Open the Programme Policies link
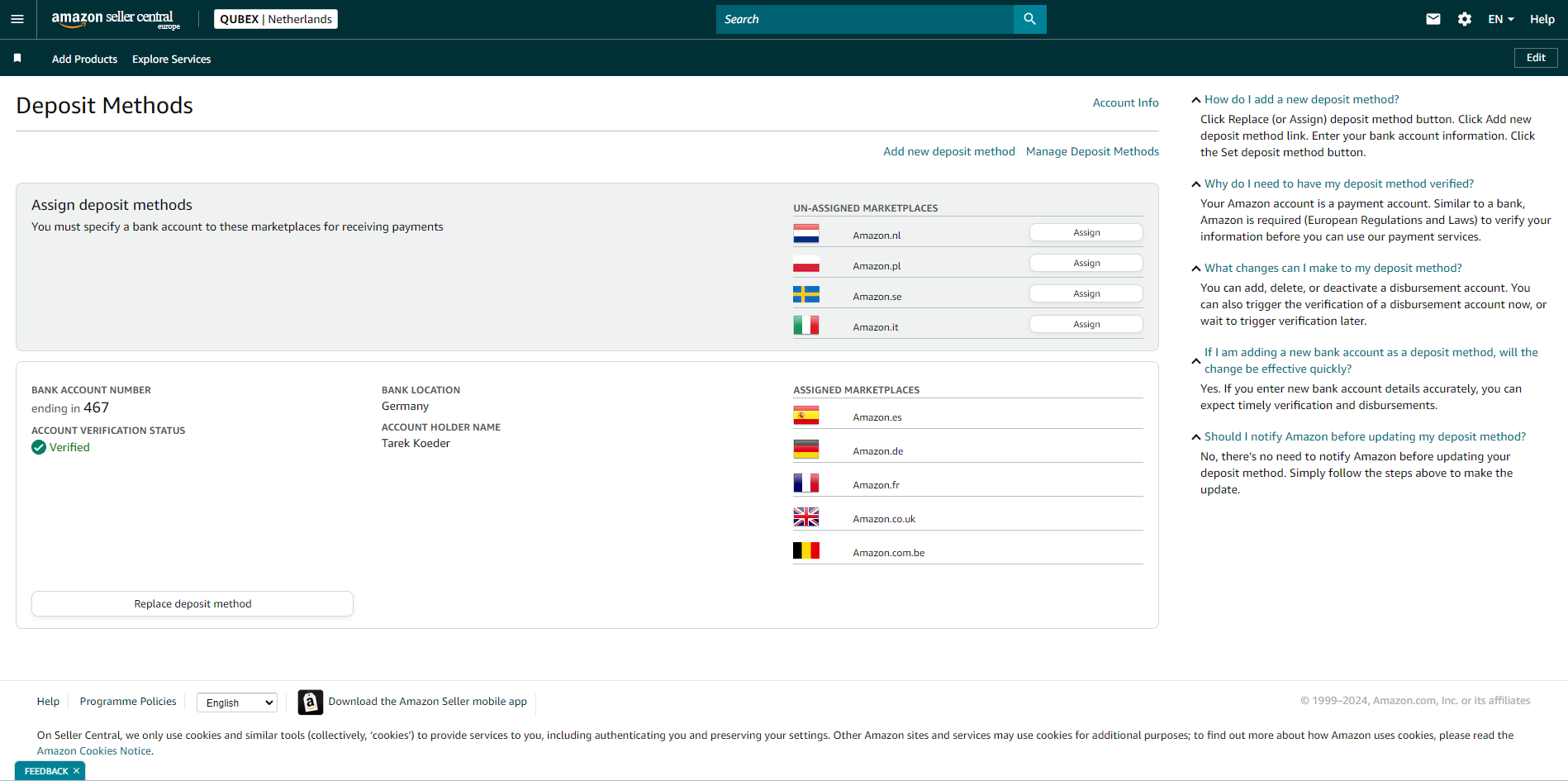This screenshot has width=1568, height=781. tap(128, 702)
